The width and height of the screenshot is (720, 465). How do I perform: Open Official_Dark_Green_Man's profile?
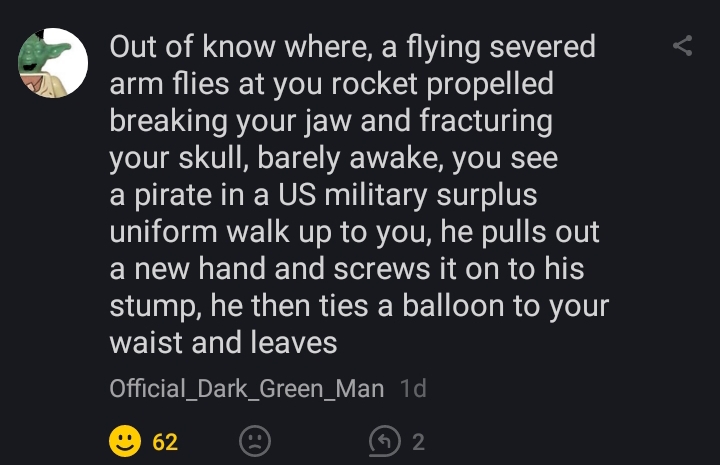pyautogui.click(x=246, y=389)
